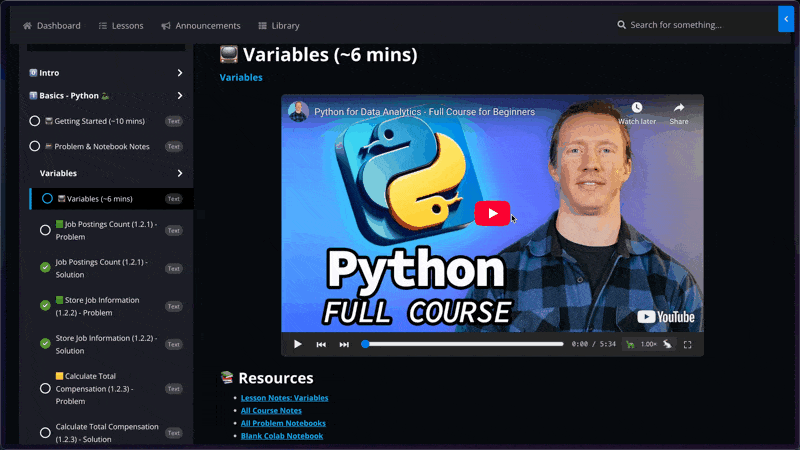Click the video progress seek bar
The image size is (800, 450).
pyautogui.click(x=464, y=344)
